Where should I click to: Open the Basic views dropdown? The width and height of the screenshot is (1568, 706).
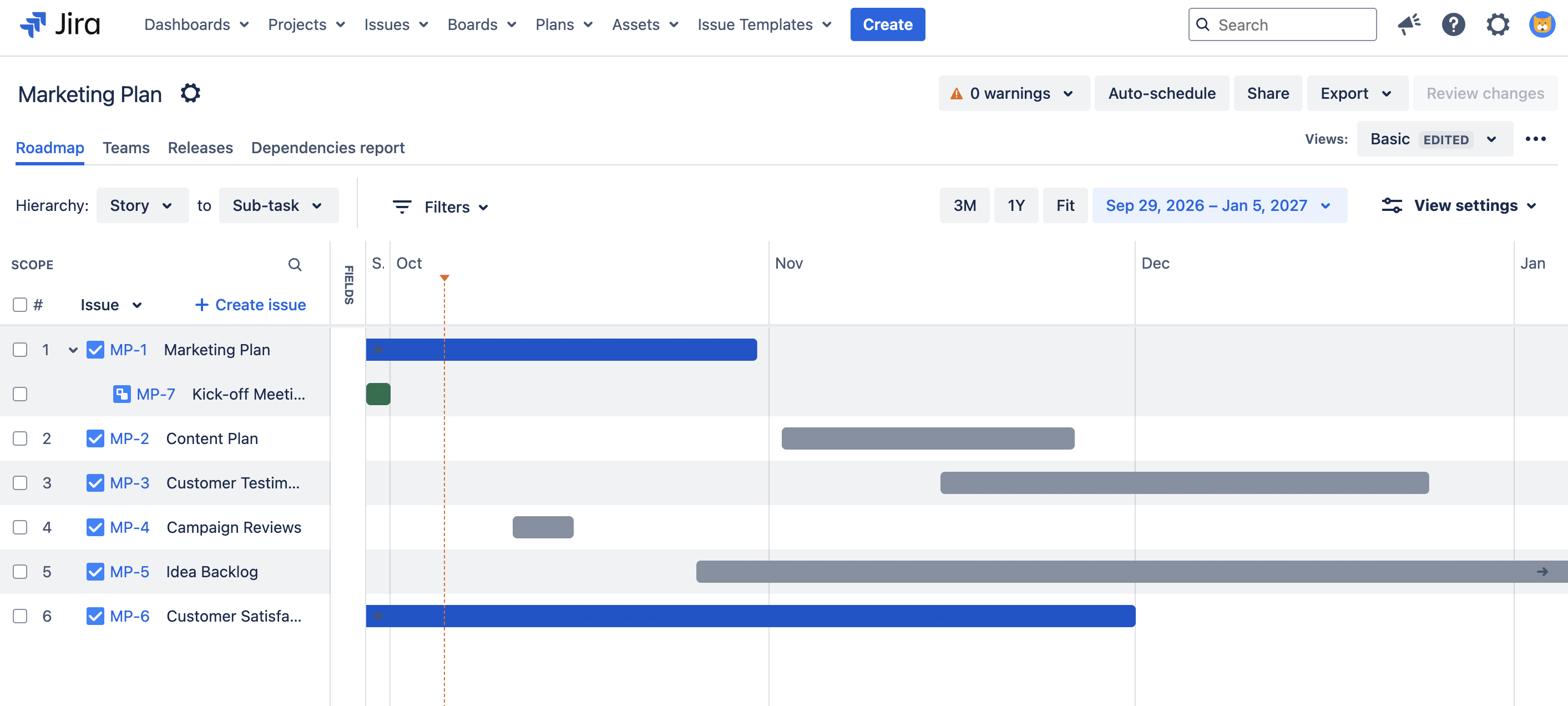pyautogui.click(x=1434, y=139)
